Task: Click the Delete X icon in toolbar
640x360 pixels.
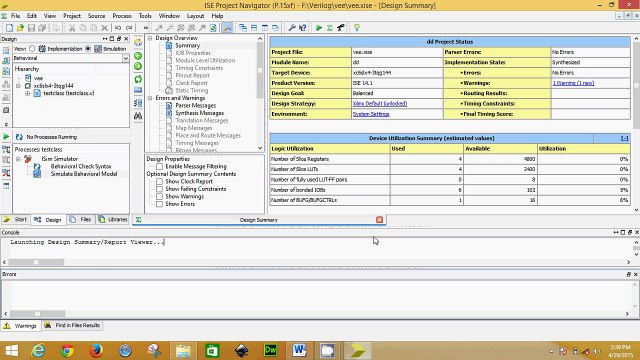Action: click(x=104, y=28)
